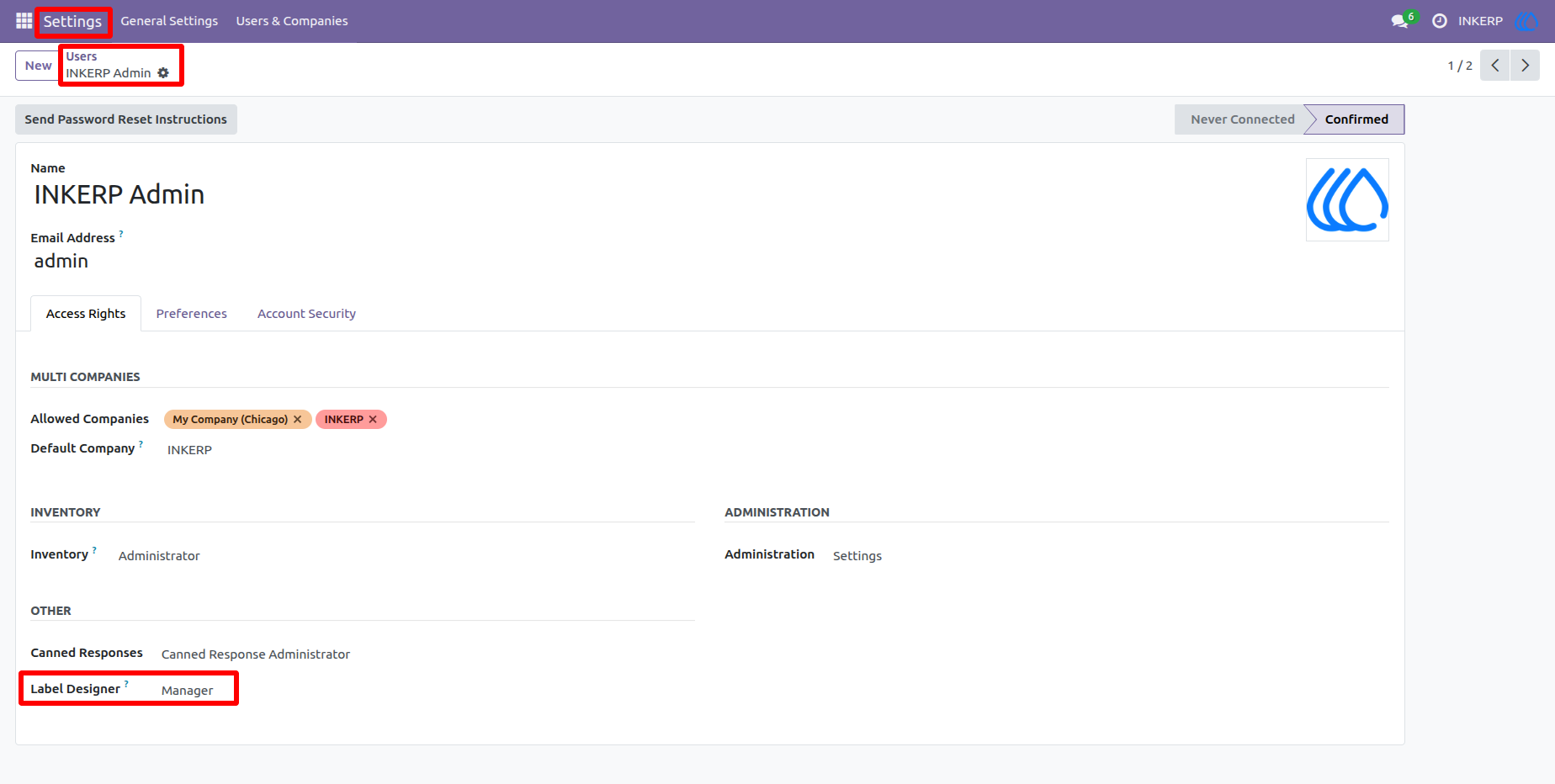Viewport: 1555px width, 784px height.
Task: Click the user avatar in top bar
Action: coord(1526,21)
